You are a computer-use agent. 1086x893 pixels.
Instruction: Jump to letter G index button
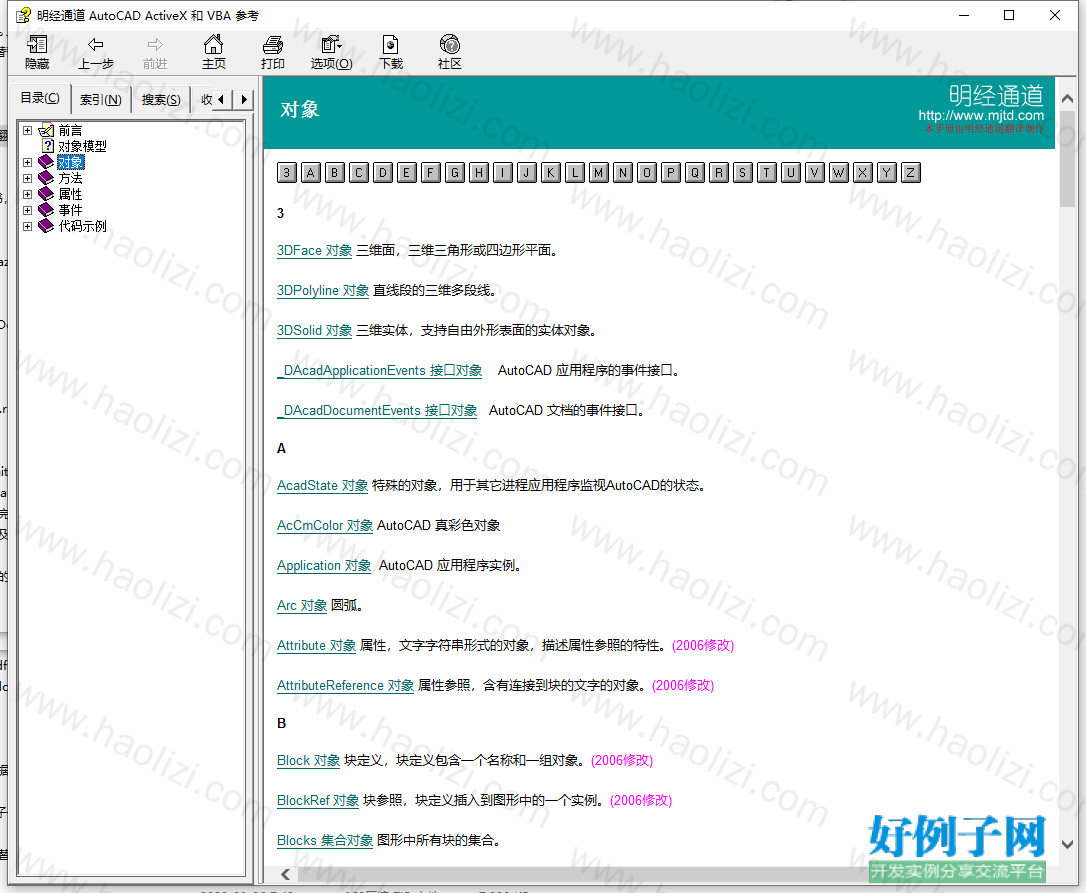(455, 173)
